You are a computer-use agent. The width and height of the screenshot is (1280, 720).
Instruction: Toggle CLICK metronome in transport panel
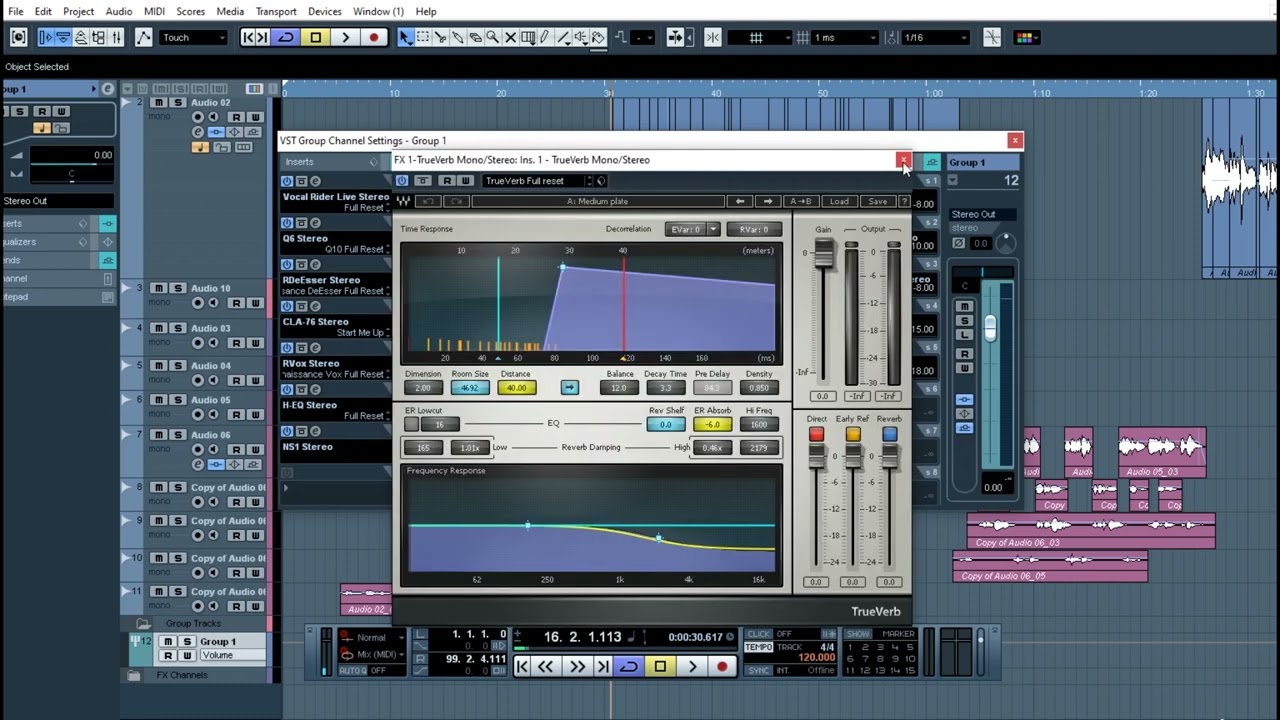coord(759,634)
